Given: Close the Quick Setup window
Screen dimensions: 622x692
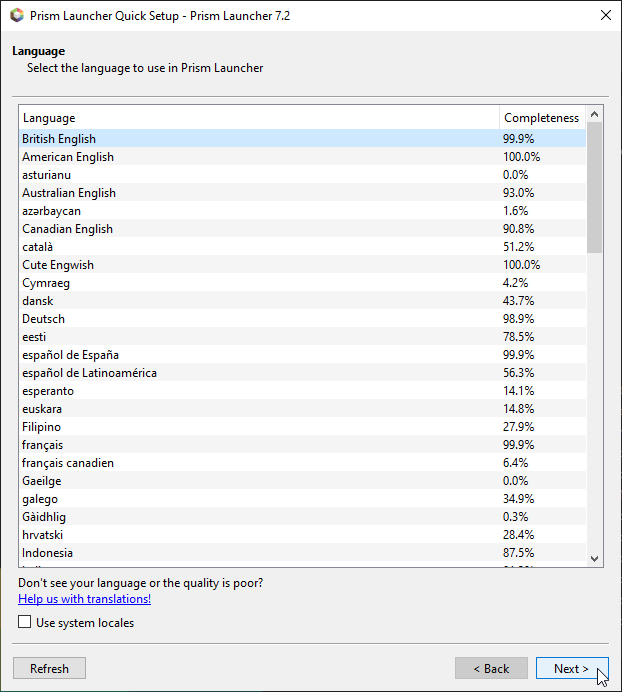Looking at the screenshot, I should [x=605, y=16].
